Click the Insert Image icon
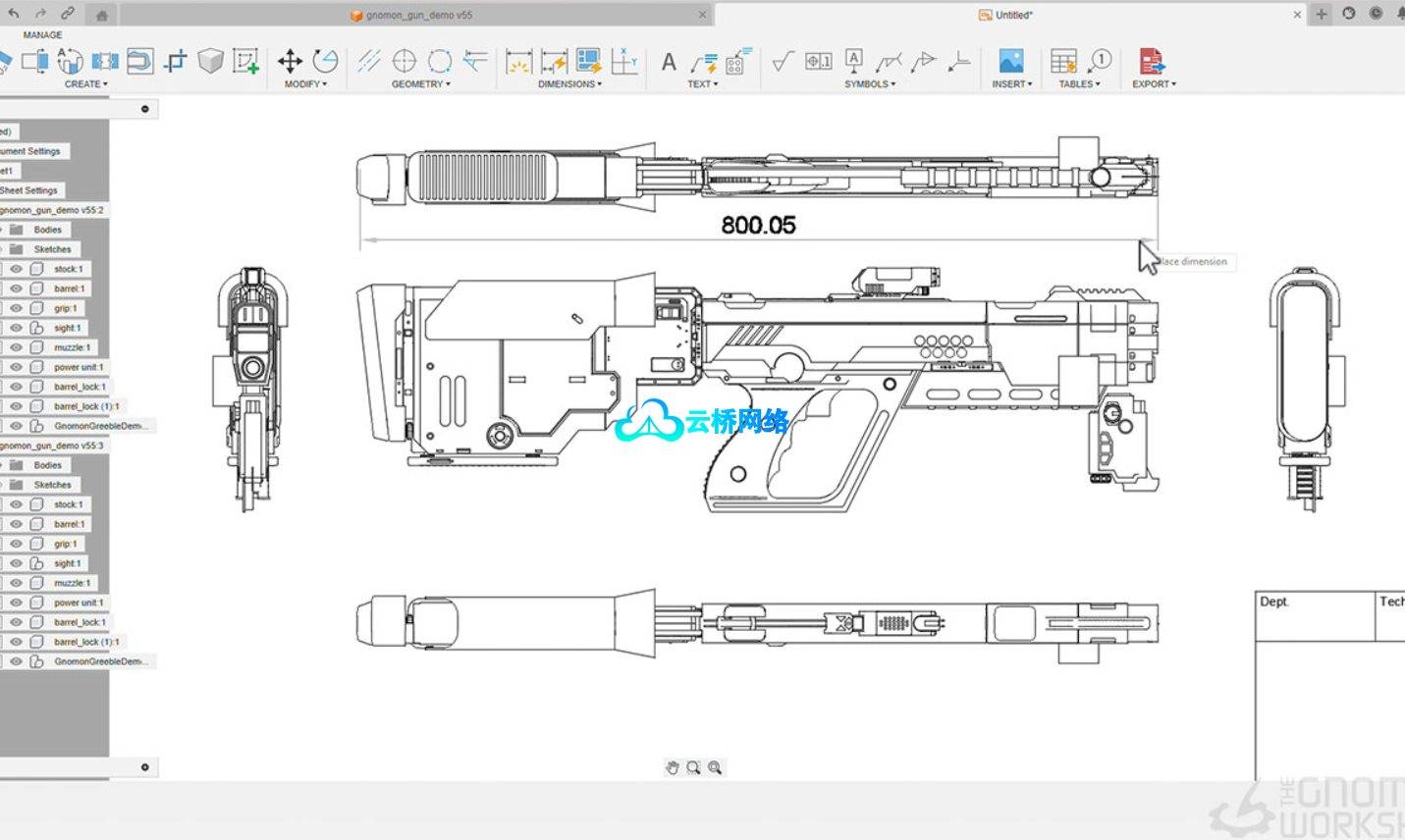This screenshot has width=1405, height=840. point(1010,62)
